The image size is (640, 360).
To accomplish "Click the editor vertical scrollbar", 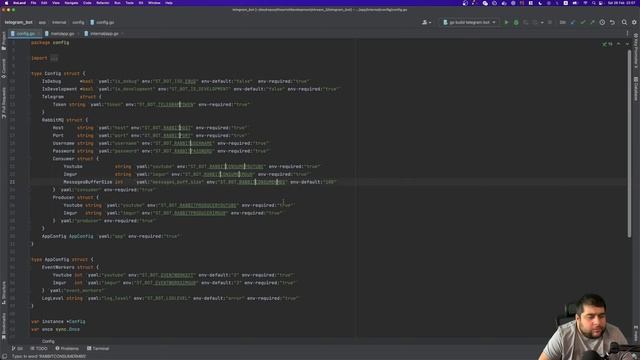I will click(629, 143).
